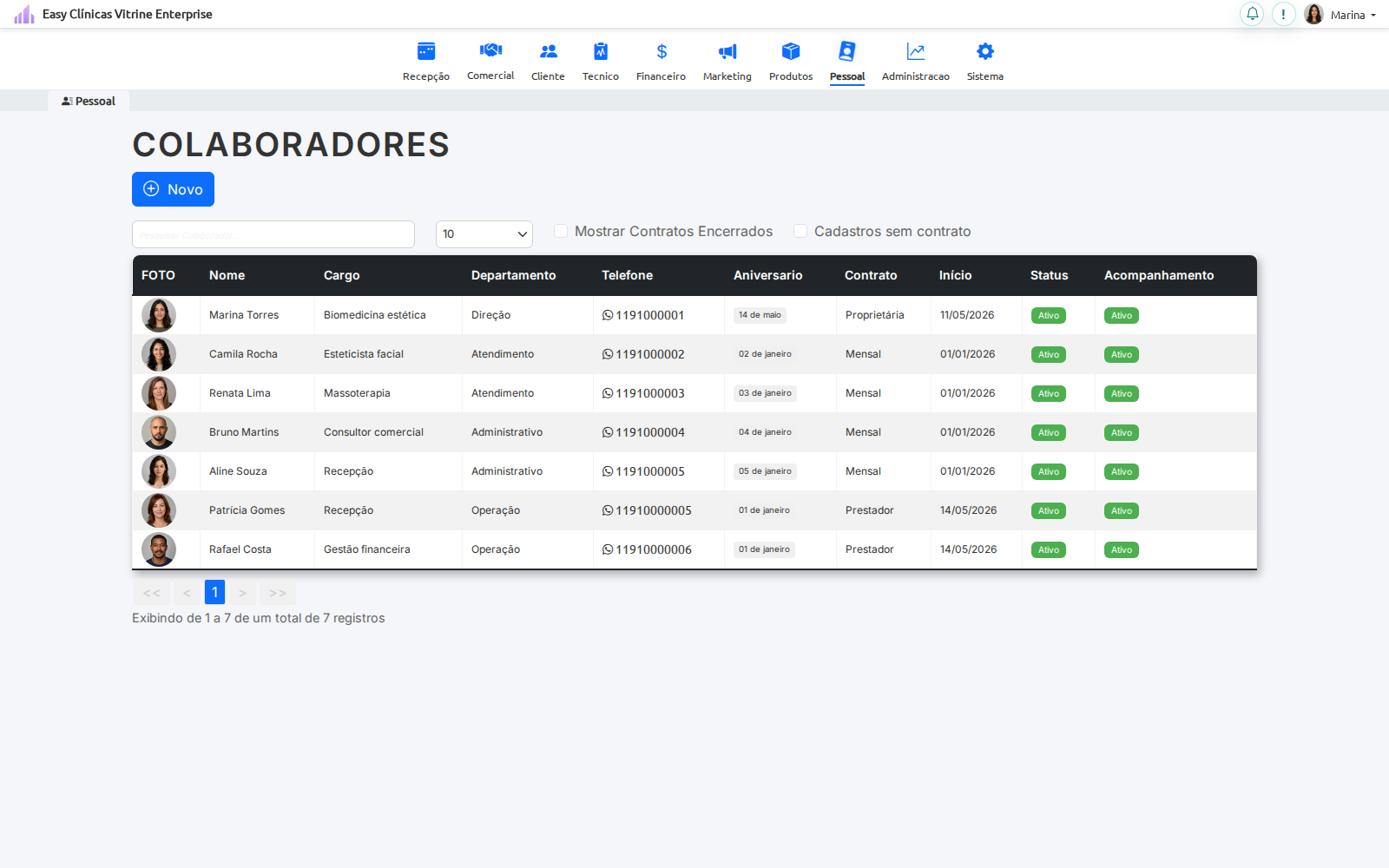The width and height of the screenshot is (1389, 868).
Task: Click the 14 de maio birthday tag
Action: pyautogui.click(x=760, y=315)
